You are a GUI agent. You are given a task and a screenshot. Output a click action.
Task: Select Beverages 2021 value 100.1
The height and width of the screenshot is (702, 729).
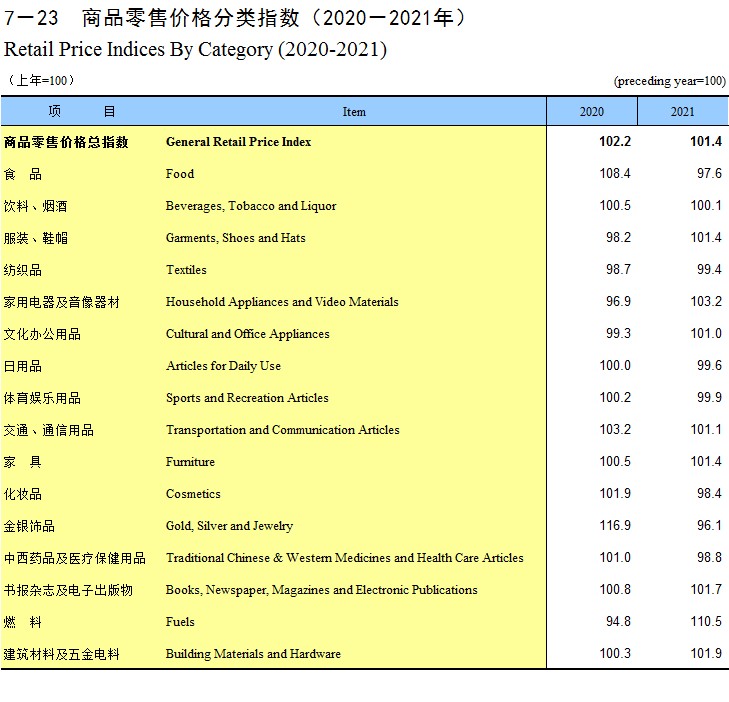[706, 205]
